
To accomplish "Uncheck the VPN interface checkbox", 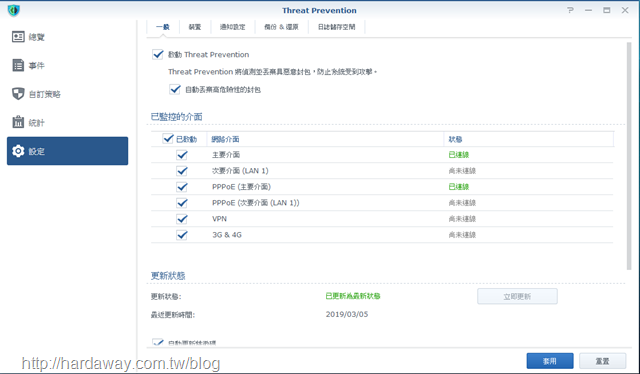I will 182,219.
